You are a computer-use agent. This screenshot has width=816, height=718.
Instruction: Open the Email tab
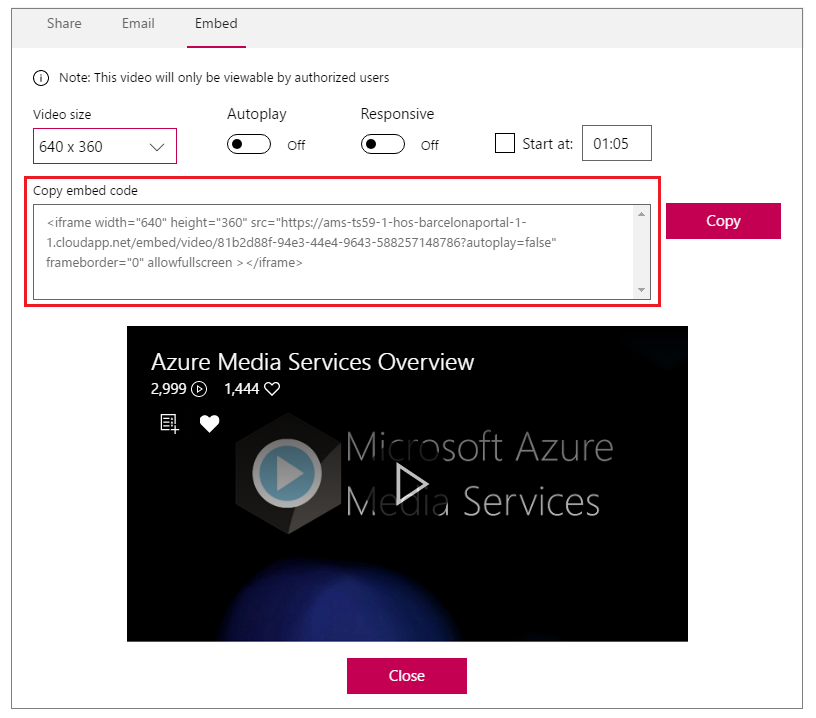137,23
